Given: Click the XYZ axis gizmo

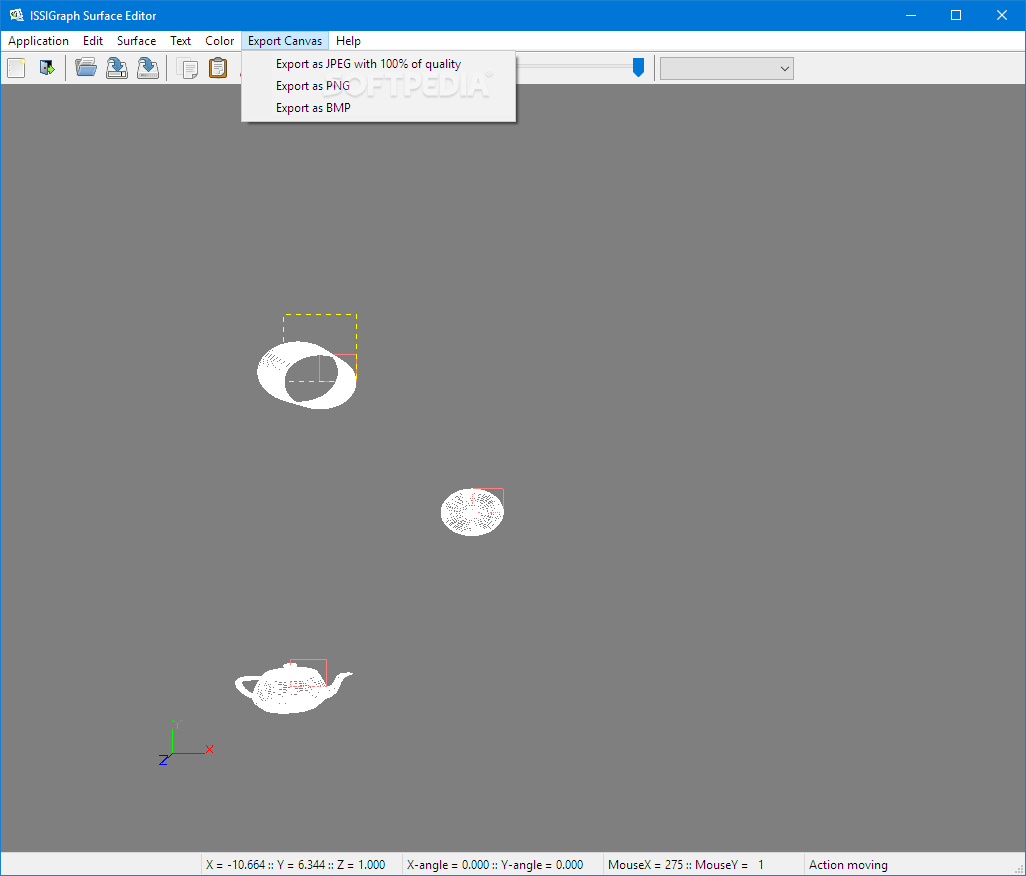Looking at the screenshot, I should pos(186,743).
